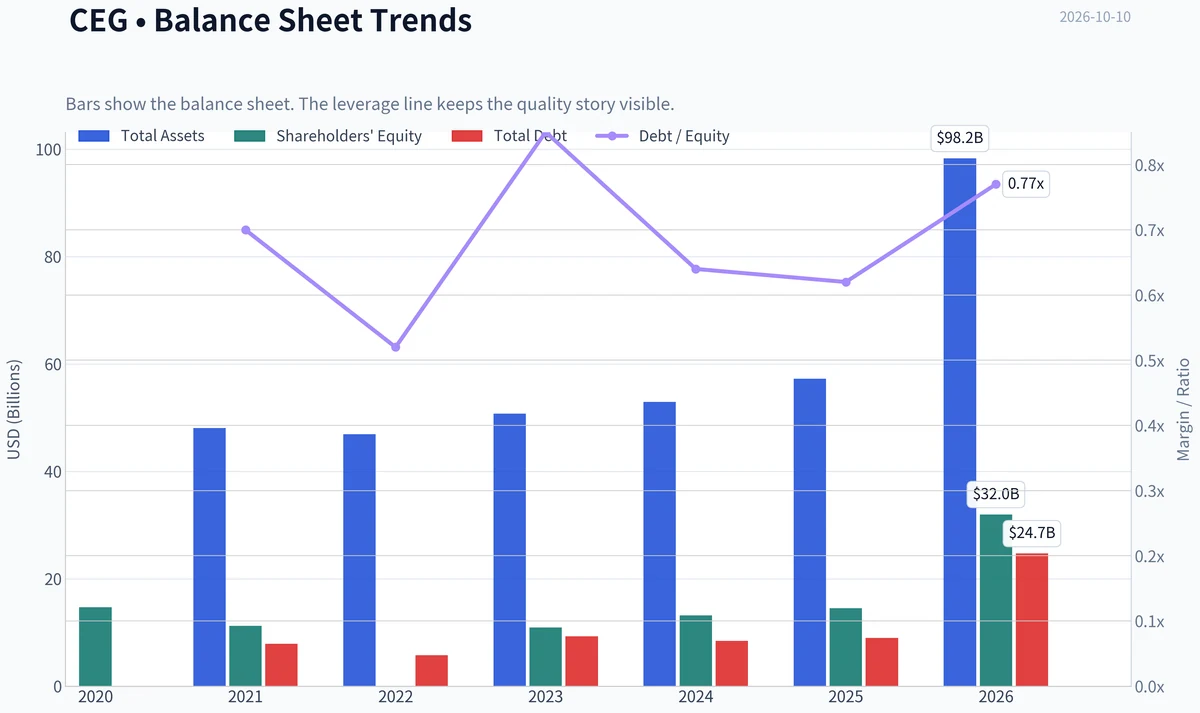Toggle the Total Assets legend entry
The width and height of the screenshot is (1200, 713).
pos(141,136)
